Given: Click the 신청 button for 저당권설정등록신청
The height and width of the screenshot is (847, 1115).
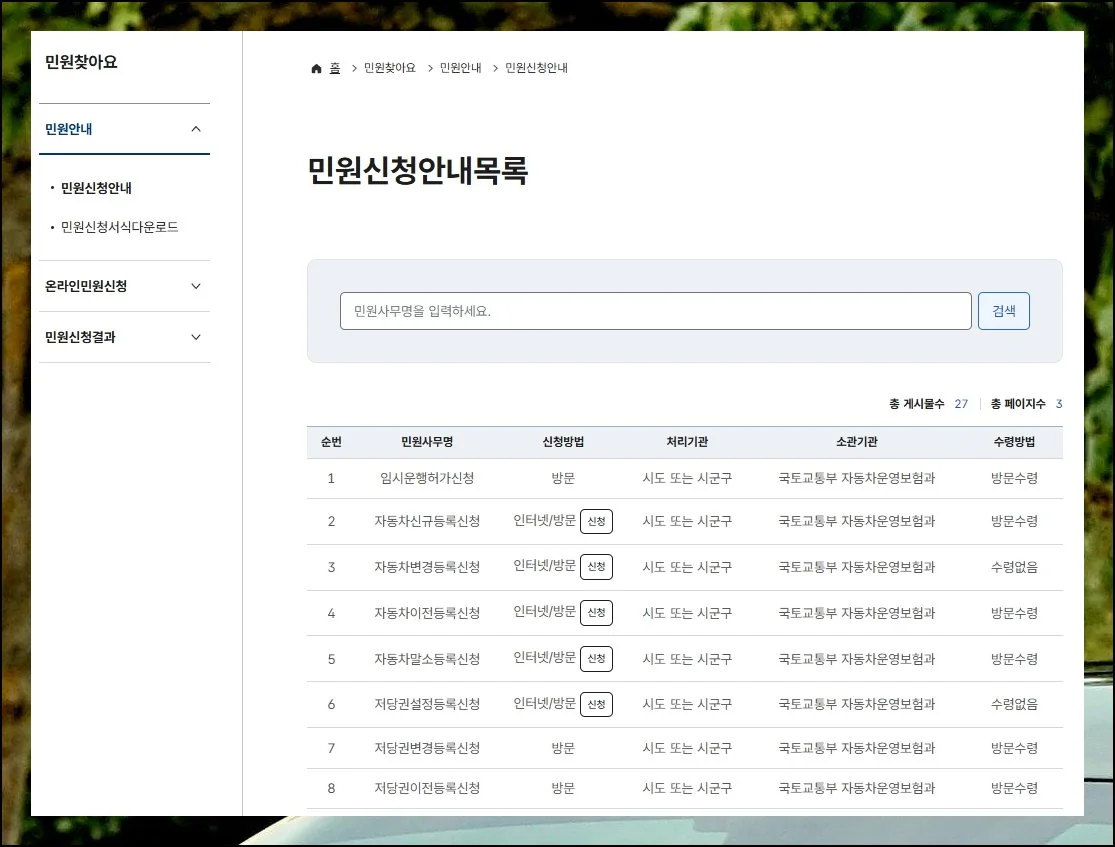Looking at the screenshot, I should click(x=597, y=704).
